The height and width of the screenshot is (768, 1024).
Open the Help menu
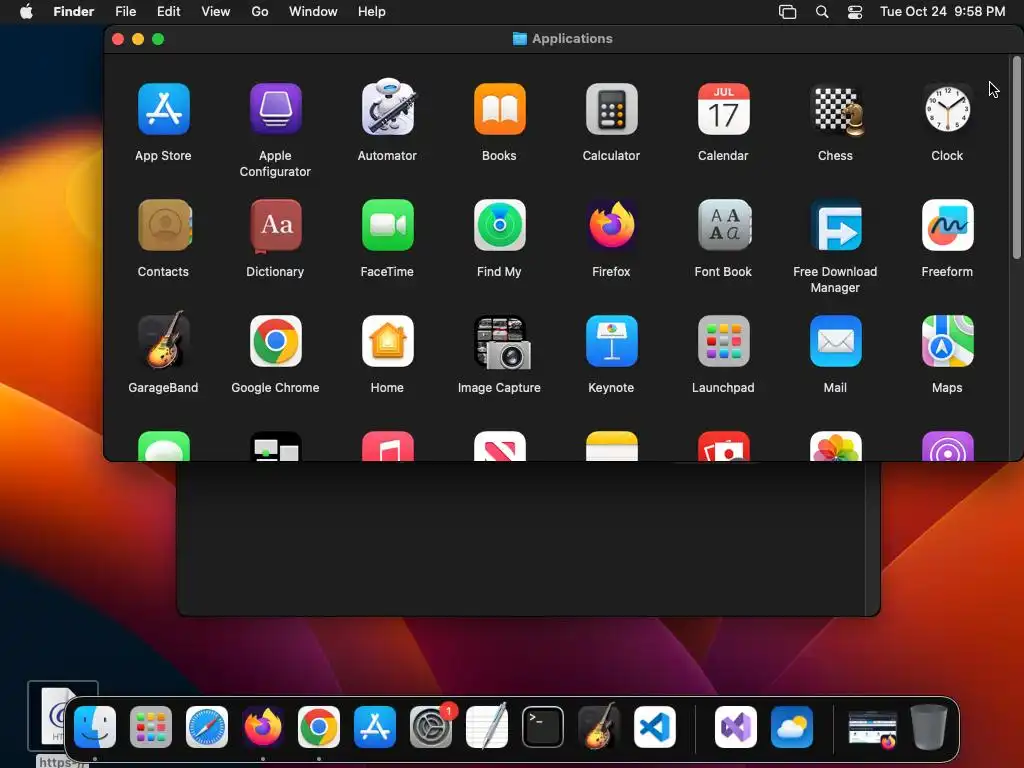coord(372,11)
